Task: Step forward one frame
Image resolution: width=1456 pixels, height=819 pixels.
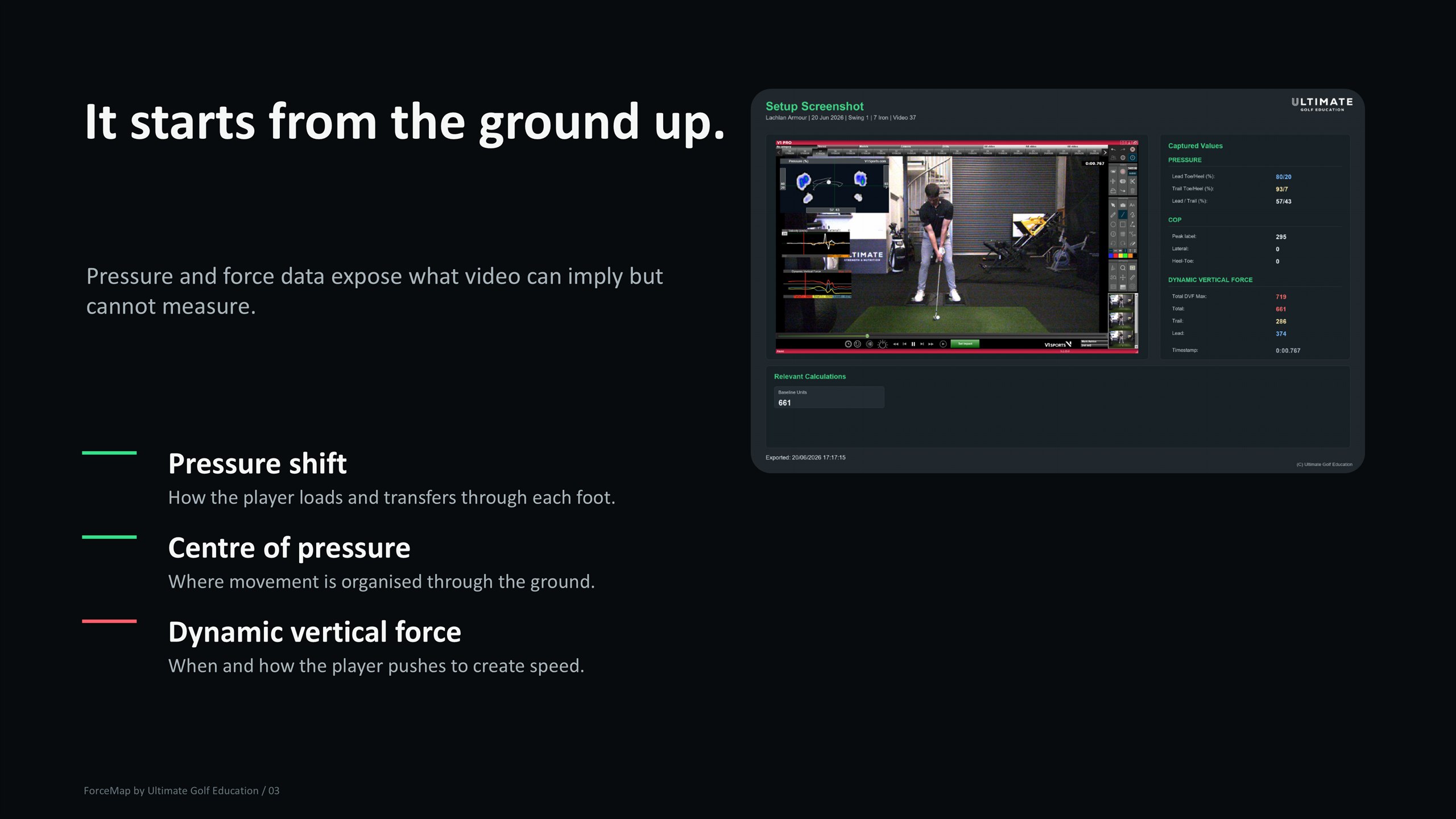Action: click(x=922, y=344)
